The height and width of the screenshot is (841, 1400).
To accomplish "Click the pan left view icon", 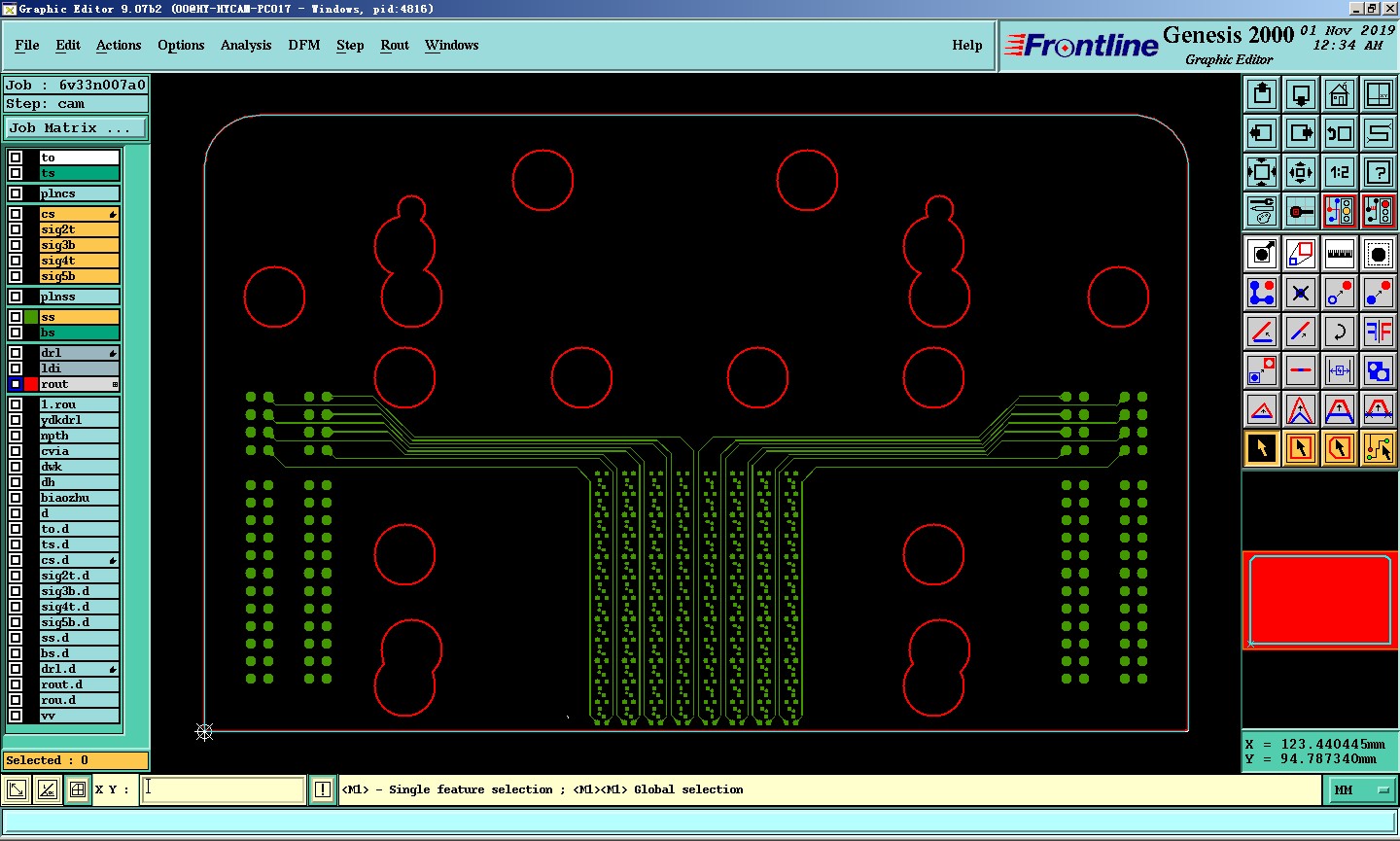I will pyautogui.click(x=1262, y=133).
